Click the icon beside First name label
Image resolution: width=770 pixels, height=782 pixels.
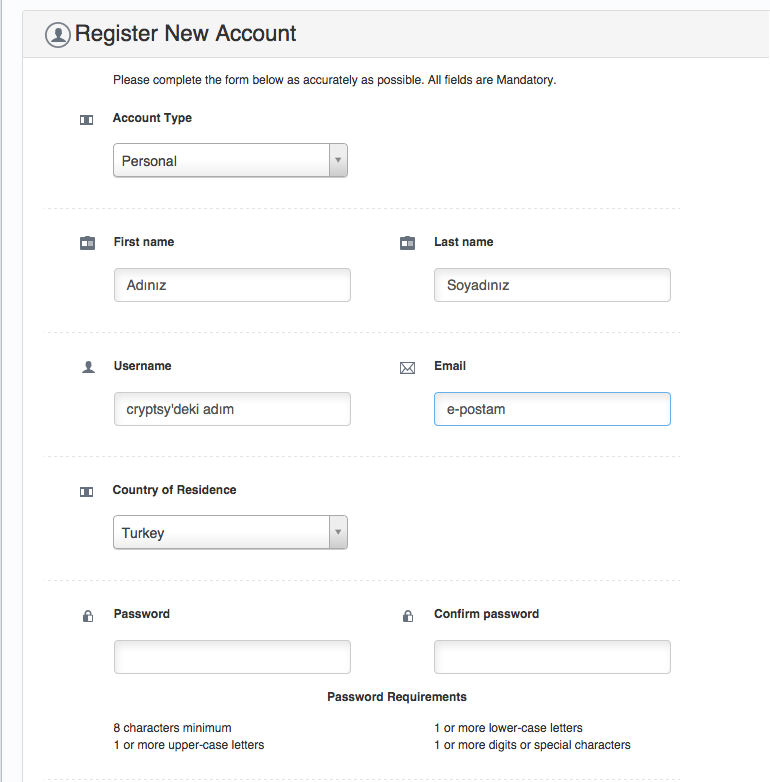(x=87, y=243)
